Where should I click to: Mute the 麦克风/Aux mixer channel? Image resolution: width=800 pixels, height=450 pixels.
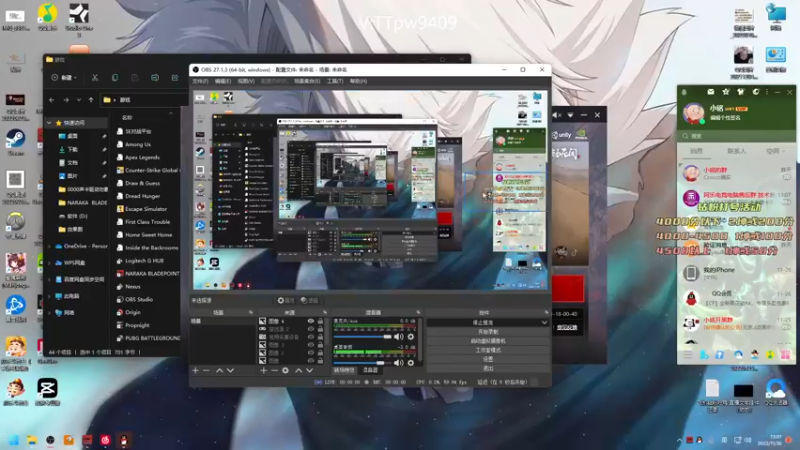click(x=398, y=337)
